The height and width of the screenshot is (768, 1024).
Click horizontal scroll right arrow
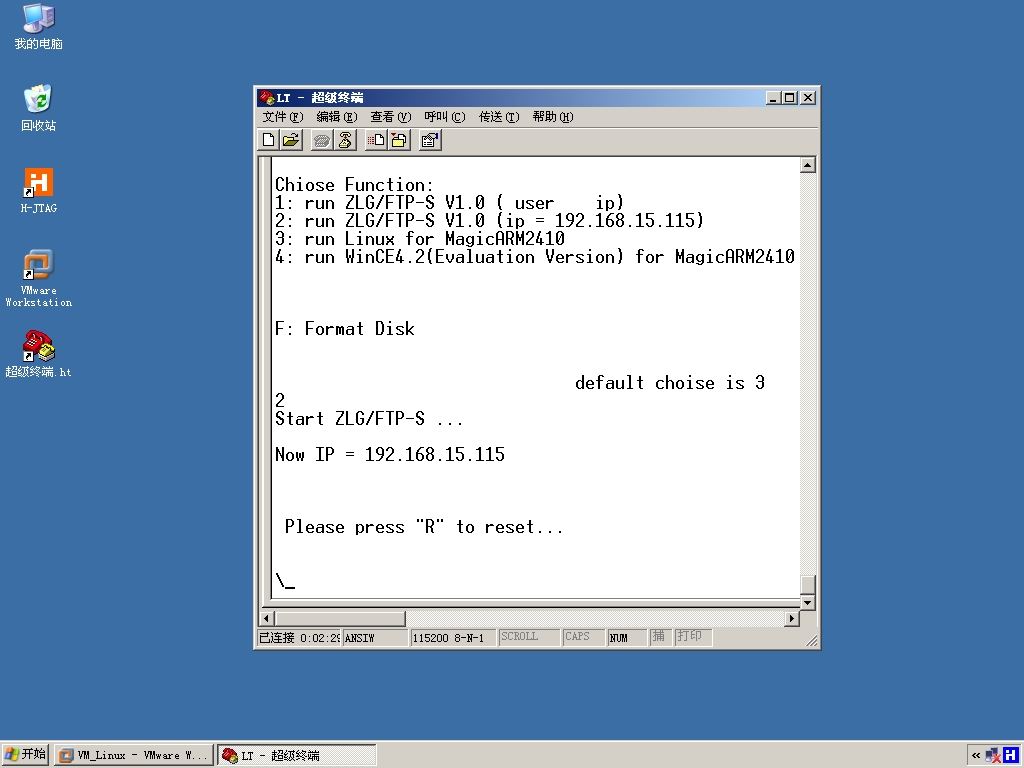(792, 618)
